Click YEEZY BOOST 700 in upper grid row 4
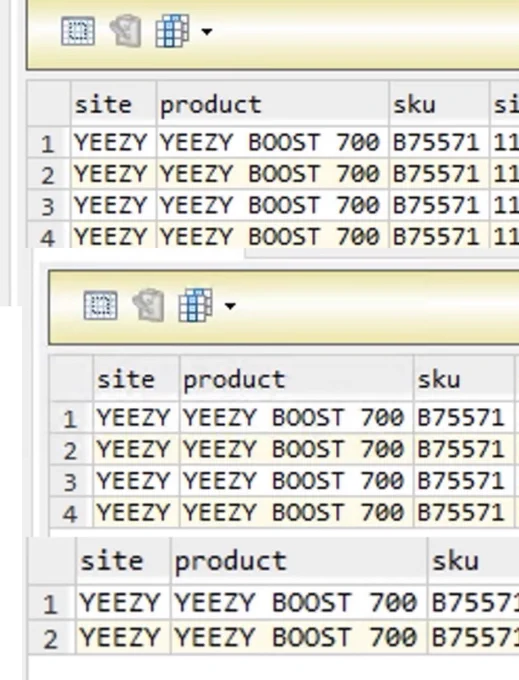This screenshot has height=680, width=519. [x=273, y=236]
